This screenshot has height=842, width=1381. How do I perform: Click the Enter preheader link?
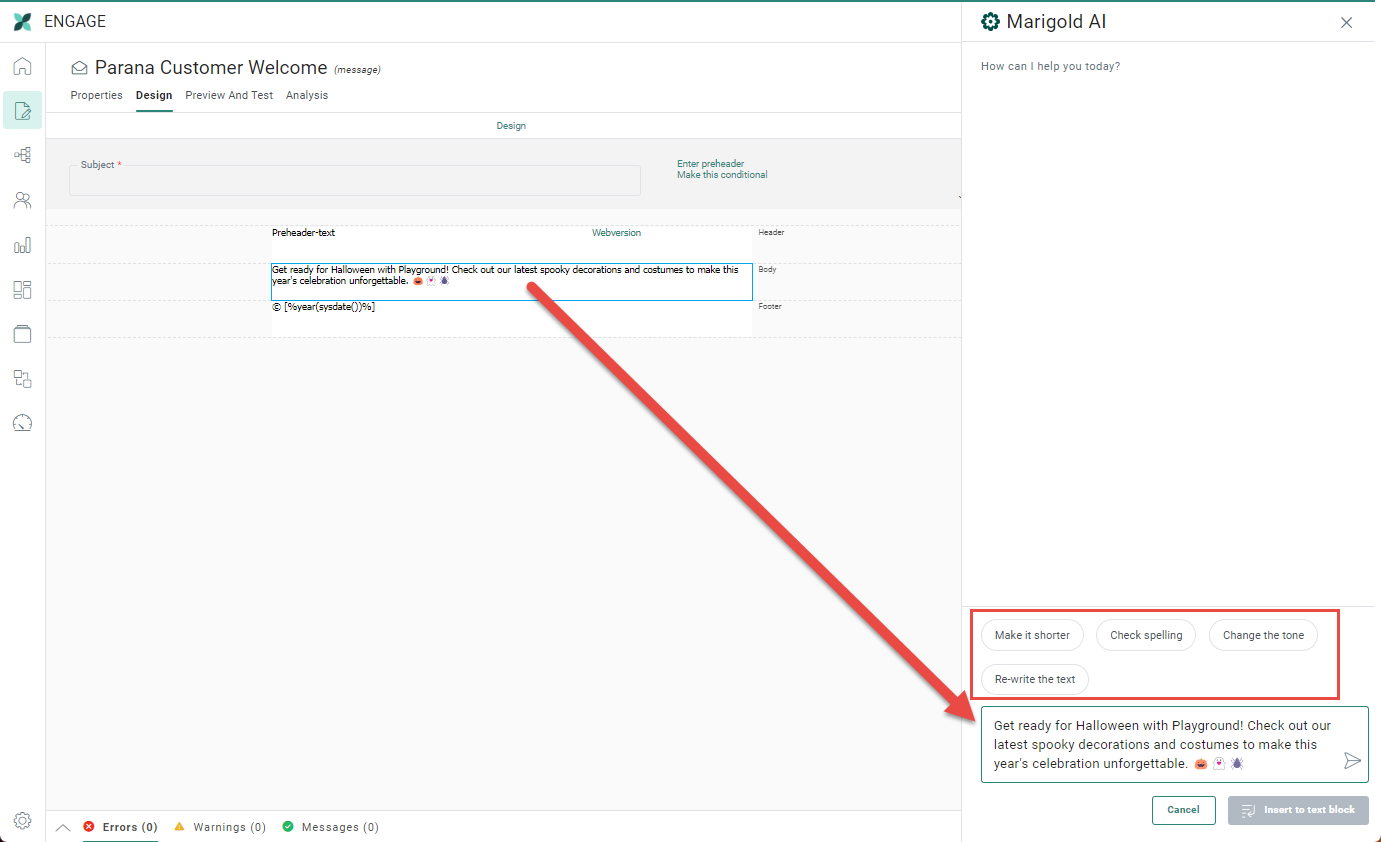(710, 164)
